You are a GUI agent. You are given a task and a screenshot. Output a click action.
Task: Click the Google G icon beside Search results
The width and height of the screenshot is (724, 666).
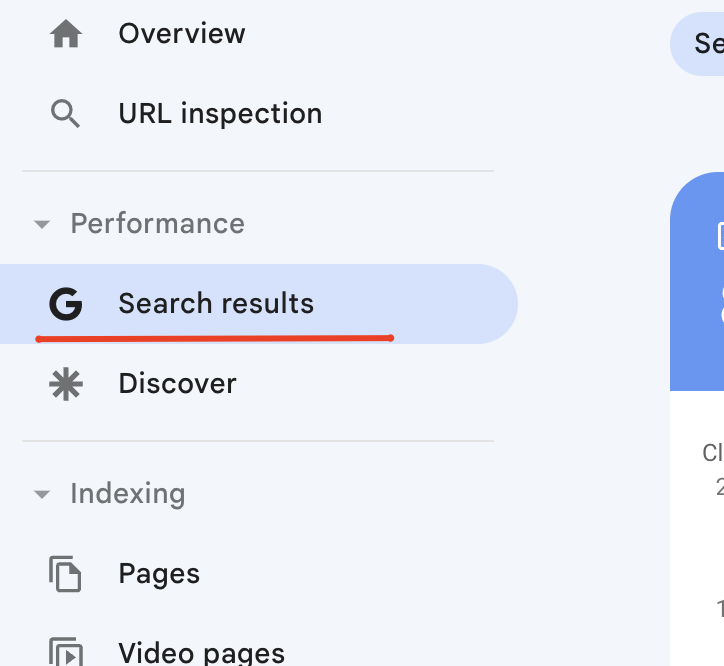[x=66, y=304]
